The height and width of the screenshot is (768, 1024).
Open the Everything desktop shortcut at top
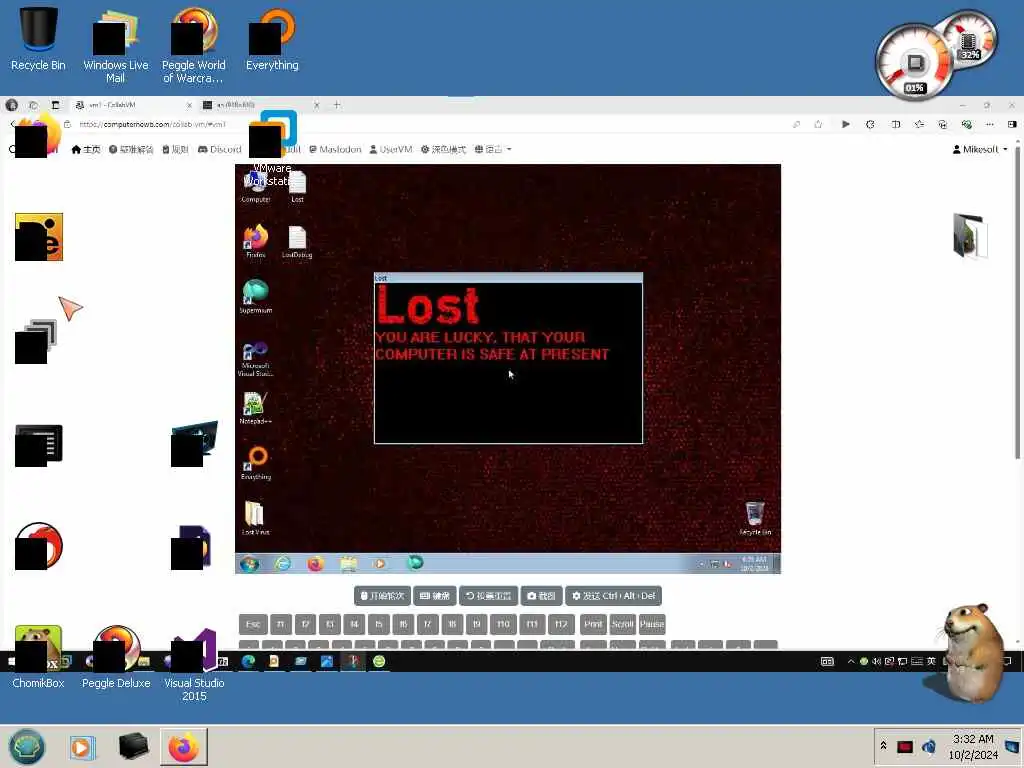point(272,39)
